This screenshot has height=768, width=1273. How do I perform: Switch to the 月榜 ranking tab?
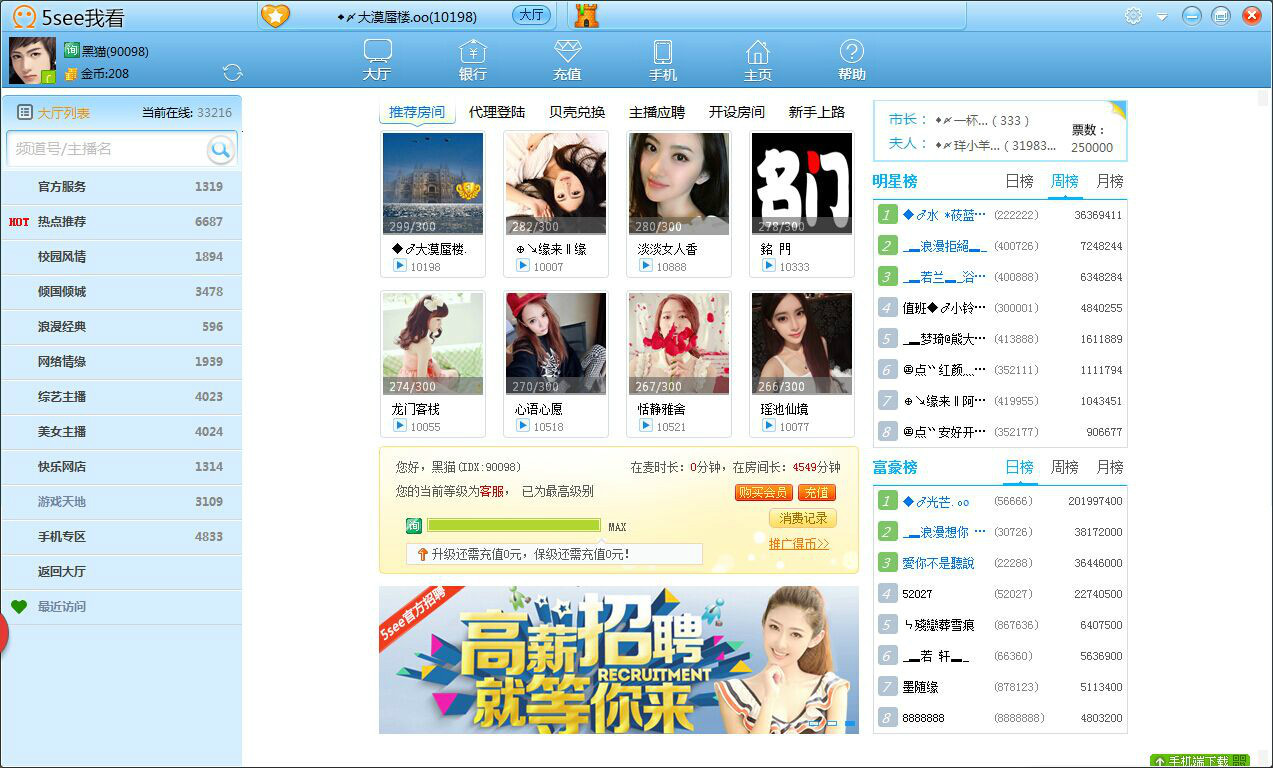[x=1110, y=182]
